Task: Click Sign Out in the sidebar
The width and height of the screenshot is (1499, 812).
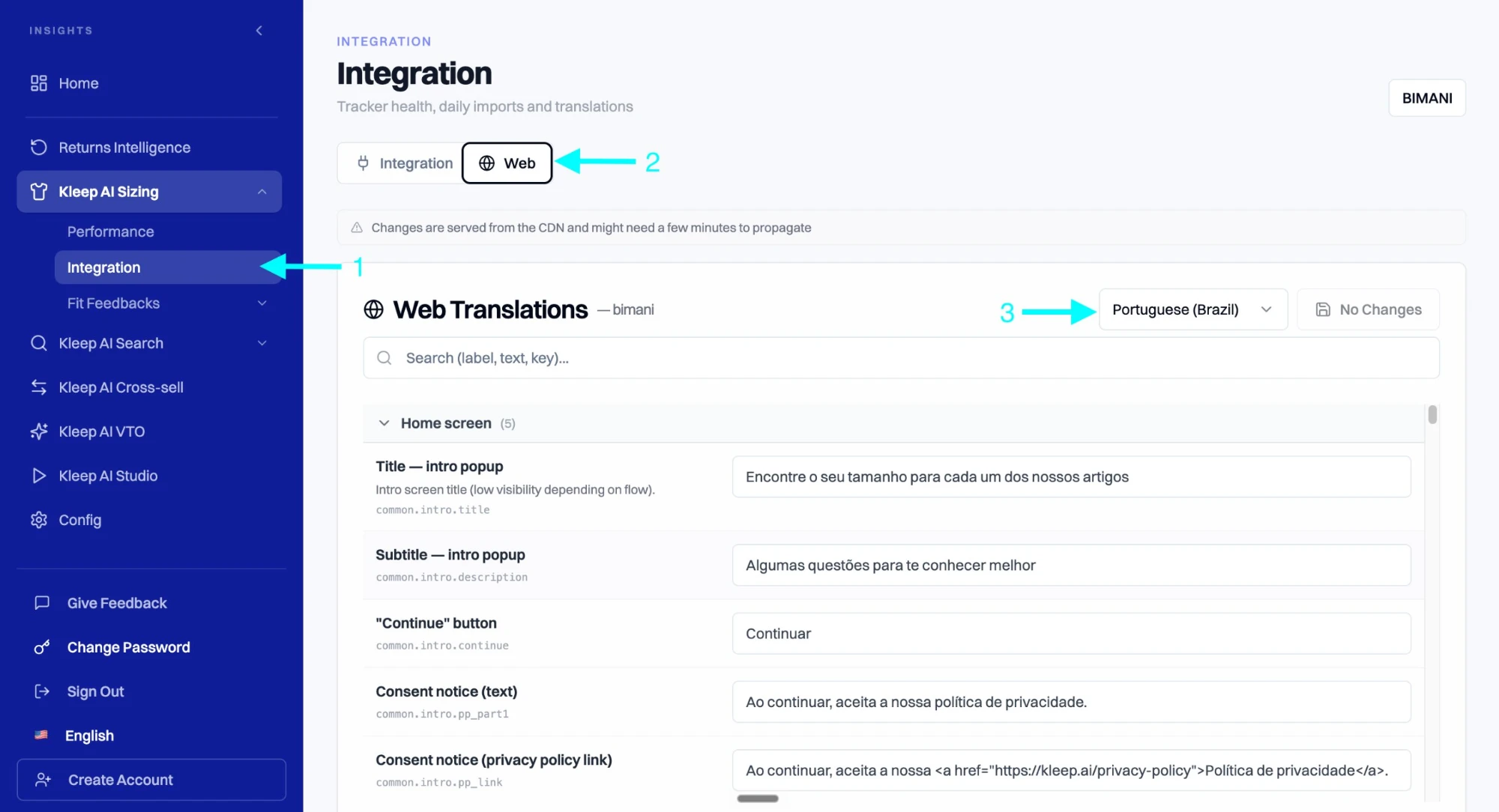Action: 95,691
